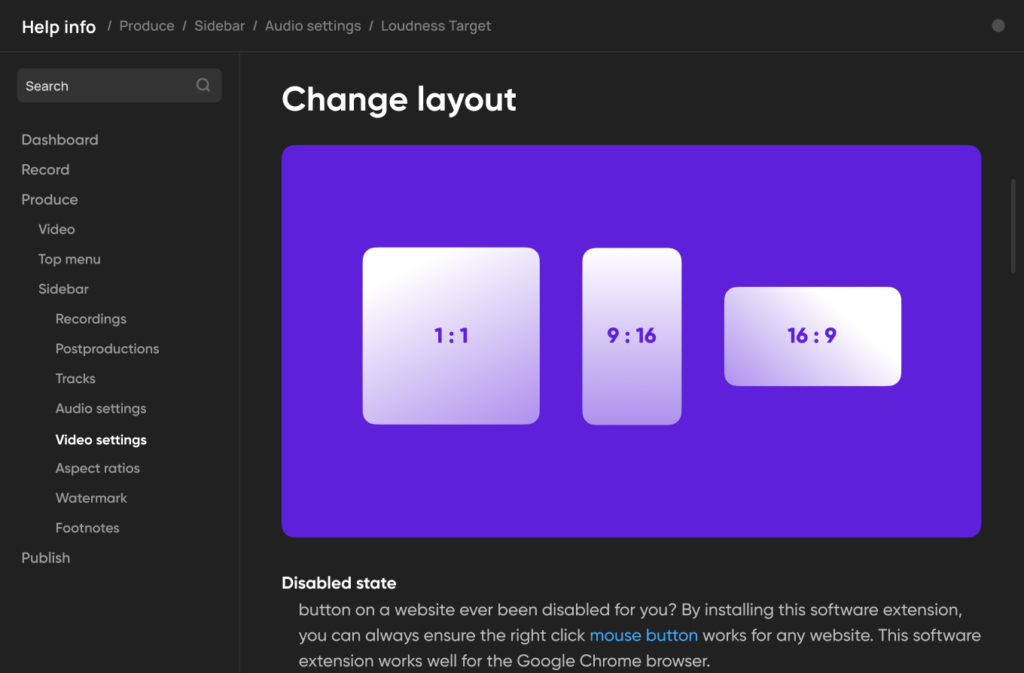Image resolution: width=1024 pixels, height=673 pixels.
Task: Open the Dashboard section in sidebar
Action: (x=60, y=140)
